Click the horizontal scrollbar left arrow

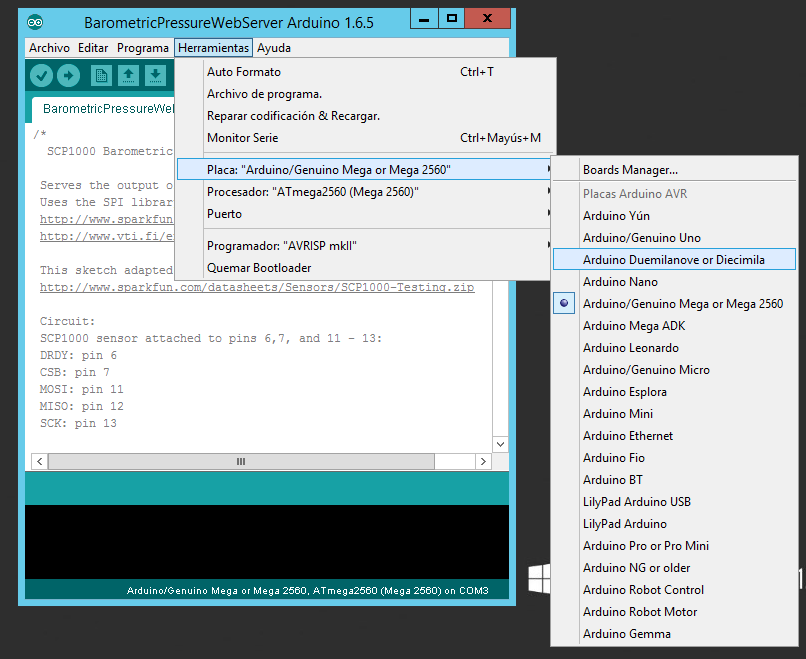[x=40, y=461]
